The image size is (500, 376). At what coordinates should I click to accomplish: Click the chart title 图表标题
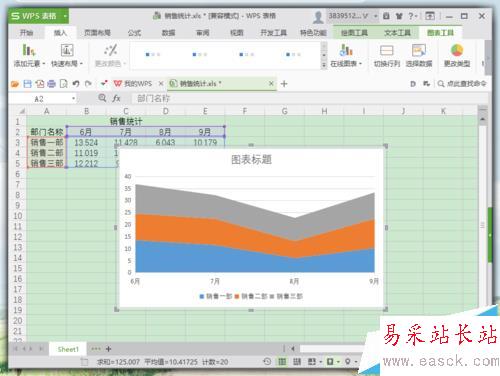point(251,160)
